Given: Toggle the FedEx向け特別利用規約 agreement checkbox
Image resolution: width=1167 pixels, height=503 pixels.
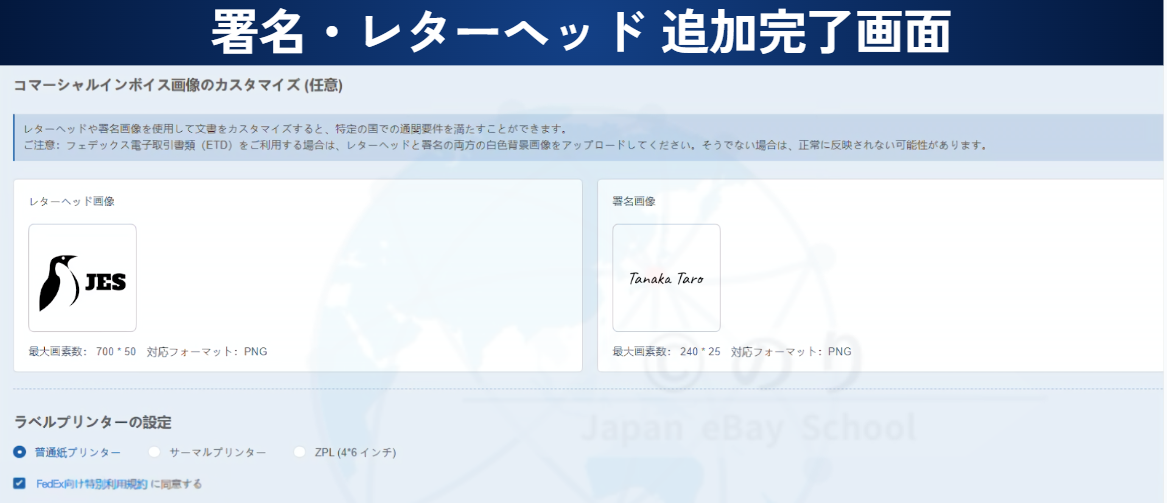Looking at the screenshot, I should (20, 484).
